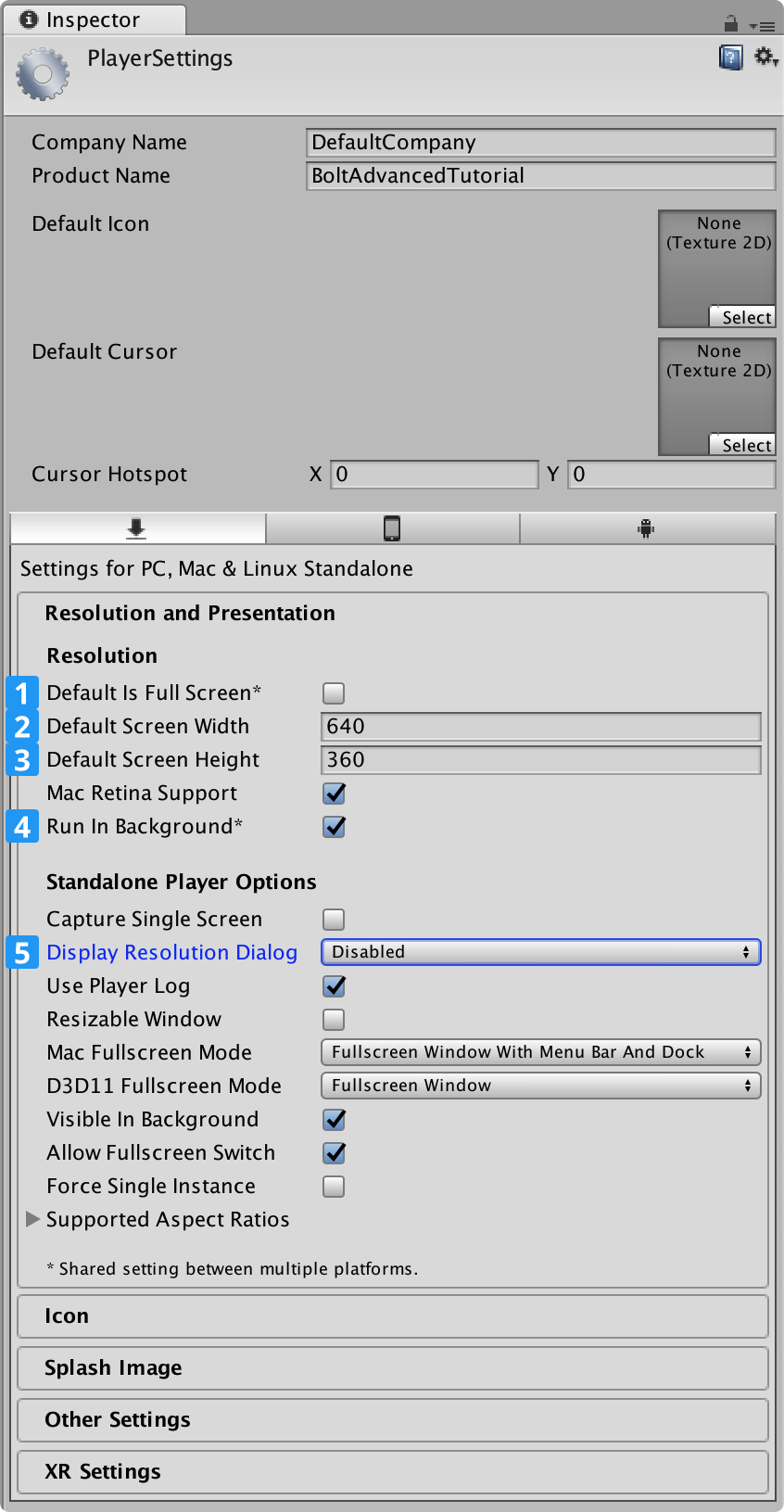Expand the XR Settings section
The image size is (784, 1512).
[393, 1472]
